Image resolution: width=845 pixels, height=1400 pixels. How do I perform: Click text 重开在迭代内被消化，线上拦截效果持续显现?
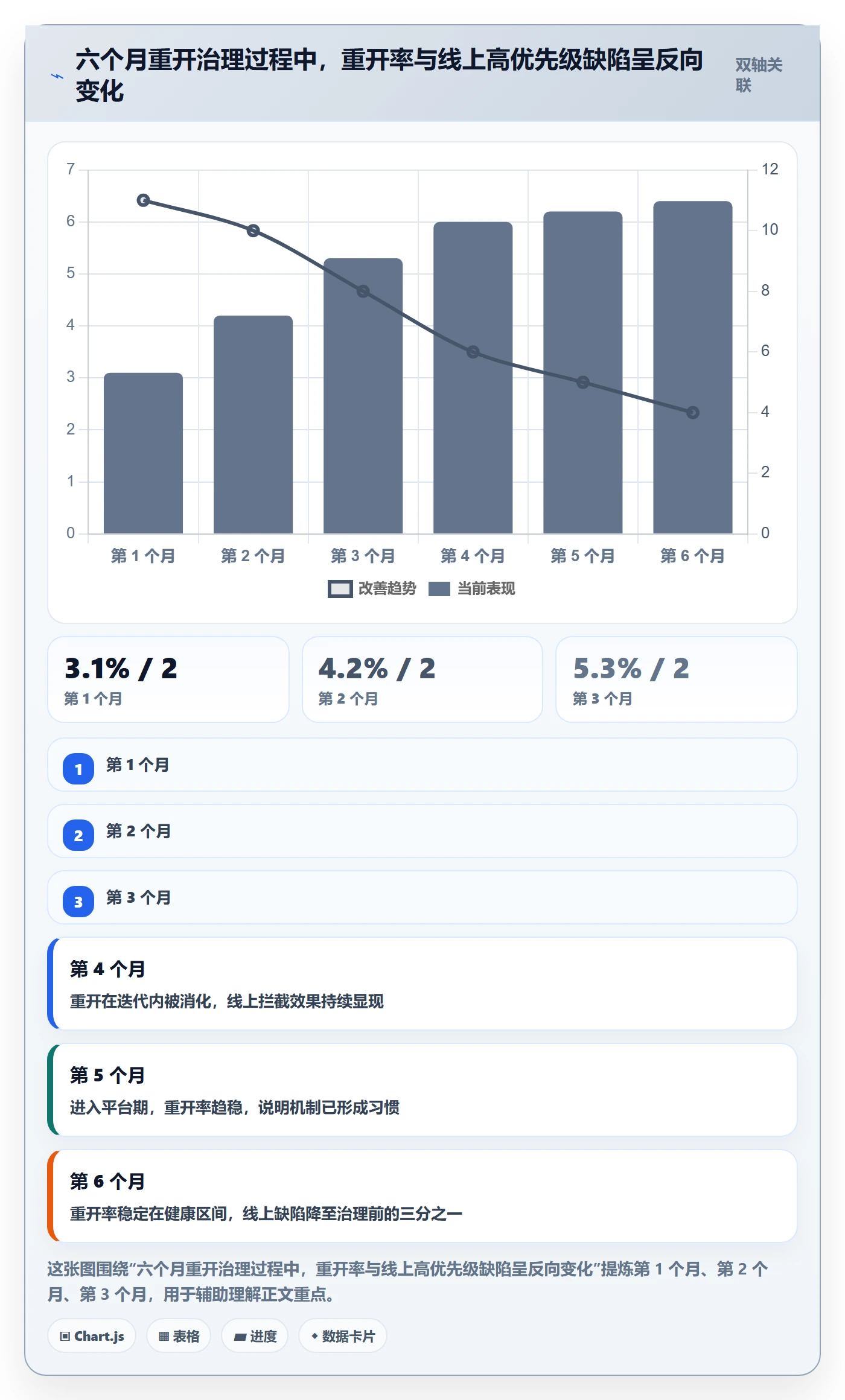tap(227, 1002)
